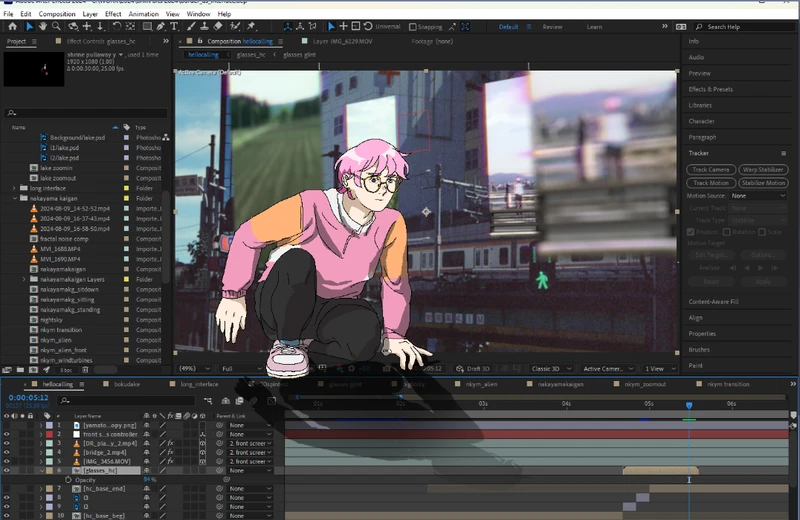Click the Warp Stabilizer button
The height and width of the screenshot is (520, 800).
point(763,169)
